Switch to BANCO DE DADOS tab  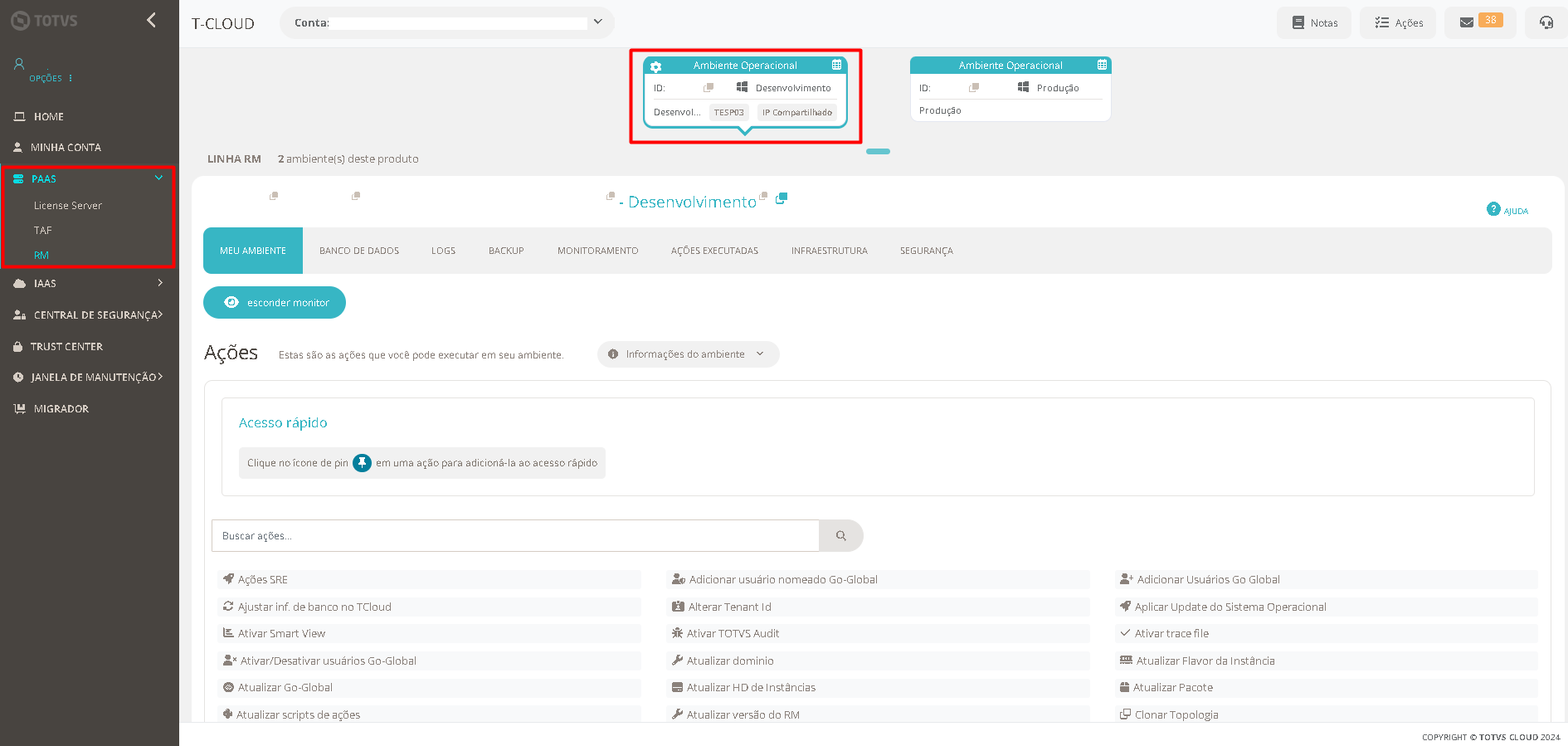pyautogui.click(x=359, y=251)
